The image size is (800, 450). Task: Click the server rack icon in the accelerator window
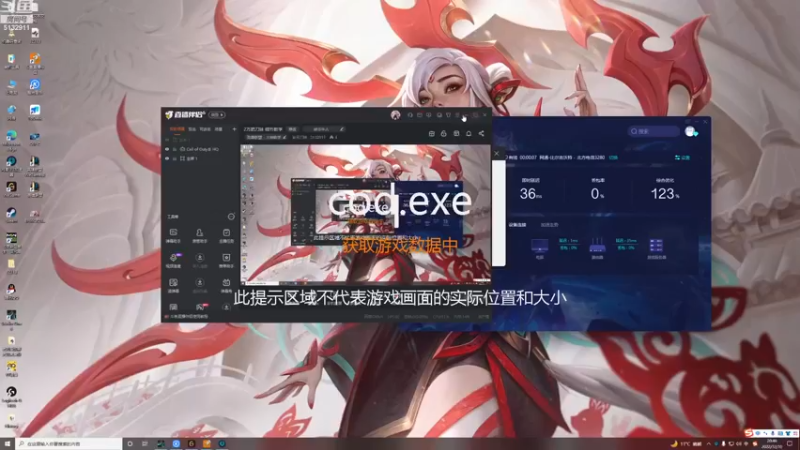[x=656, y=247]
